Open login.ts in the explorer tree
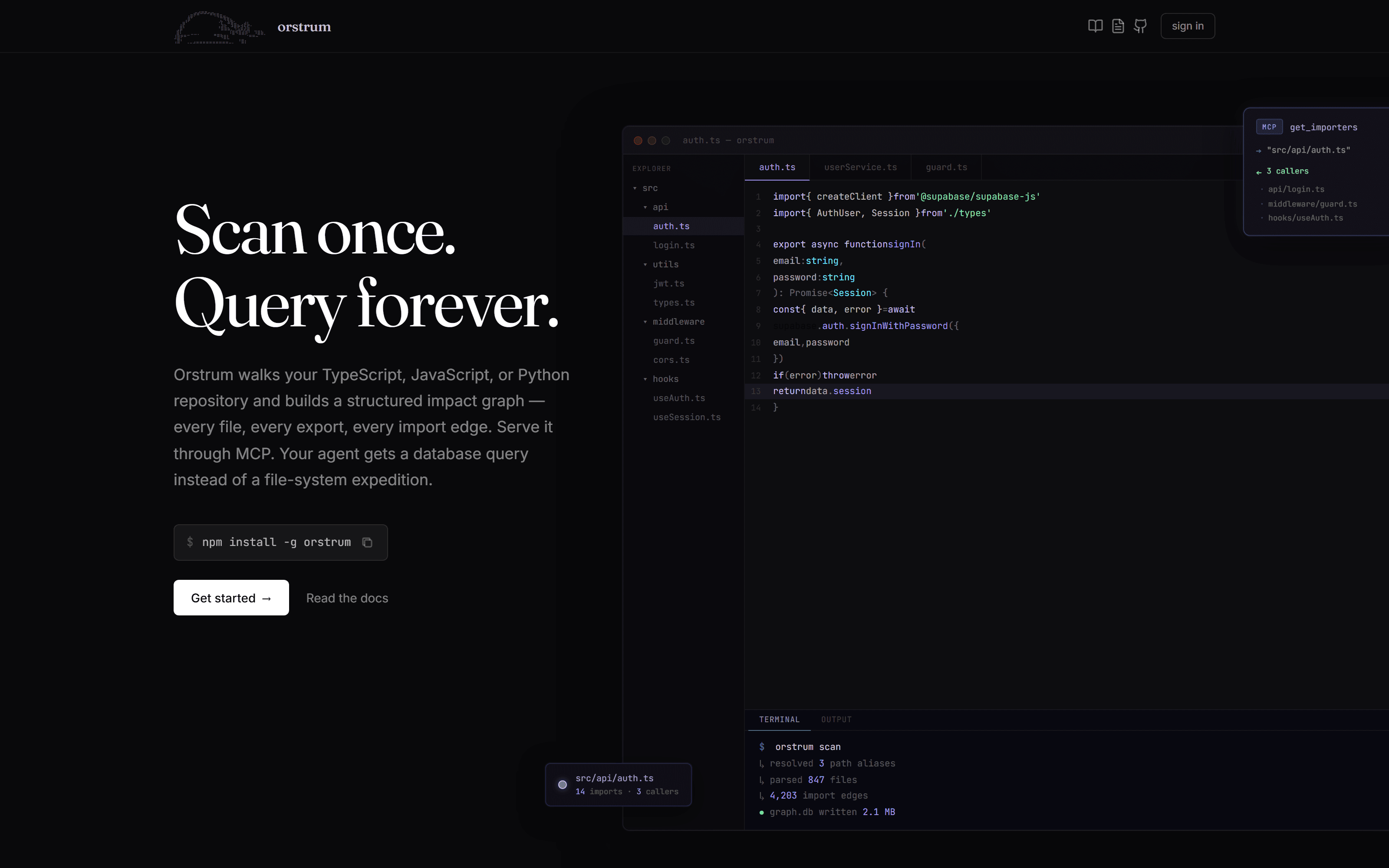The image size is (1389, 868). tap(674, 245)
